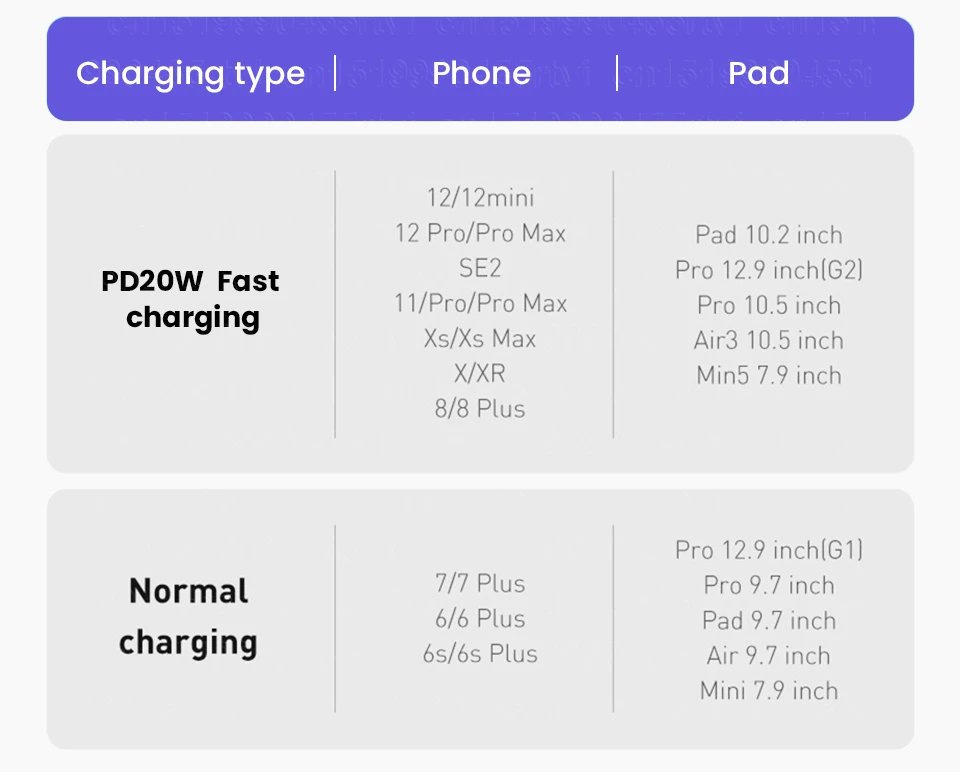Screen dimensions: 960x778
Task: Select the 12 Pro/Pro Max entry
Action: pos(480,233)
